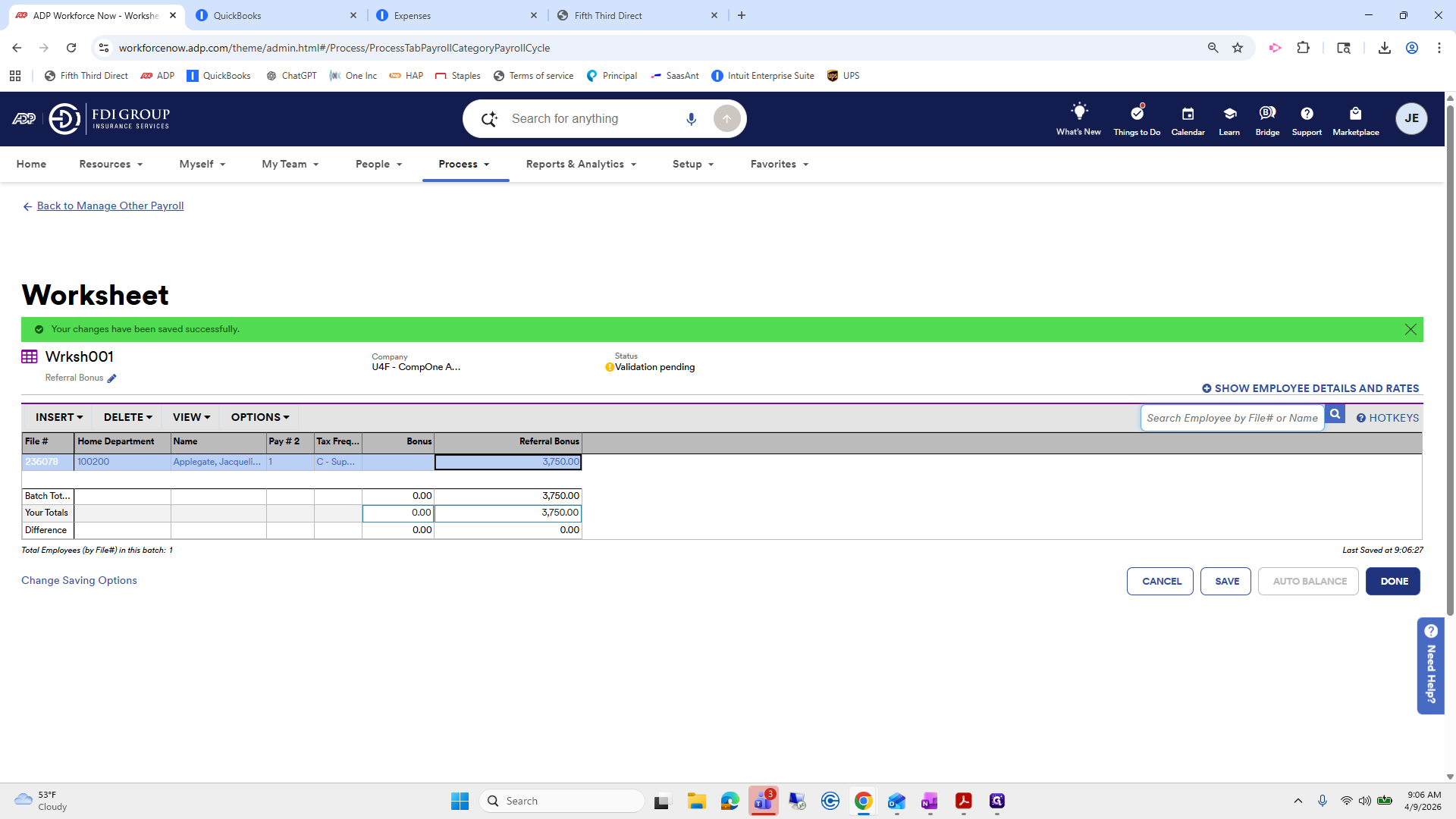Open the Need Help? side panel
The height and width of the screenshot is (819, 1456).
pyautogui.click(x=1430, y=666)
